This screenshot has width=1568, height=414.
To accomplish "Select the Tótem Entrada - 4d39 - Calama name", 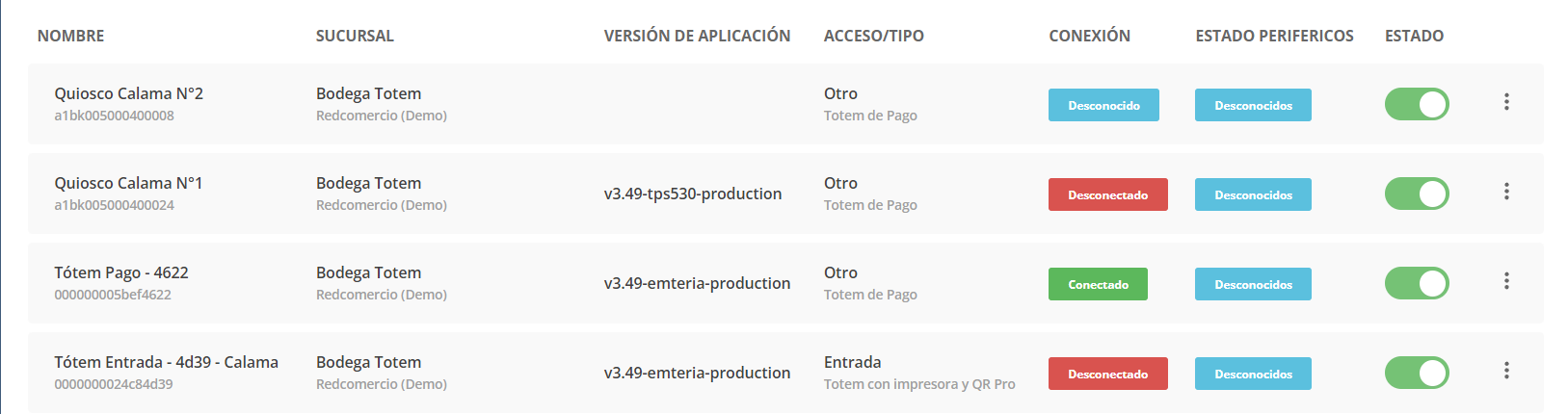I will [x=166, y=362].
